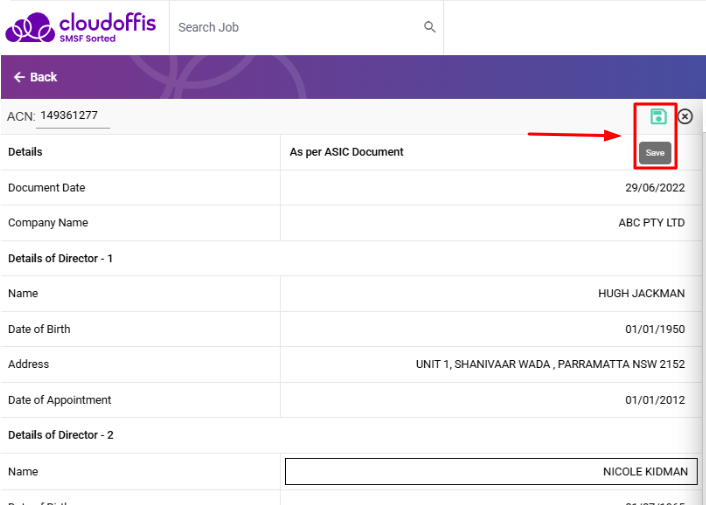This screenshot has width=706, height=505.
Task: Click the green Save disk icon
Action: (x=658, y=117)
